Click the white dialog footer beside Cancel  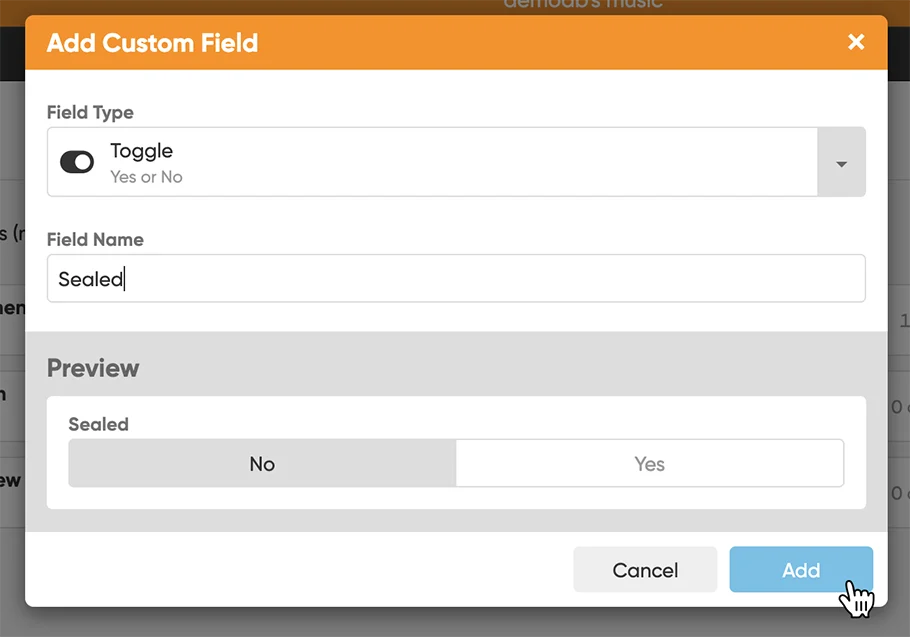(300, 570)
